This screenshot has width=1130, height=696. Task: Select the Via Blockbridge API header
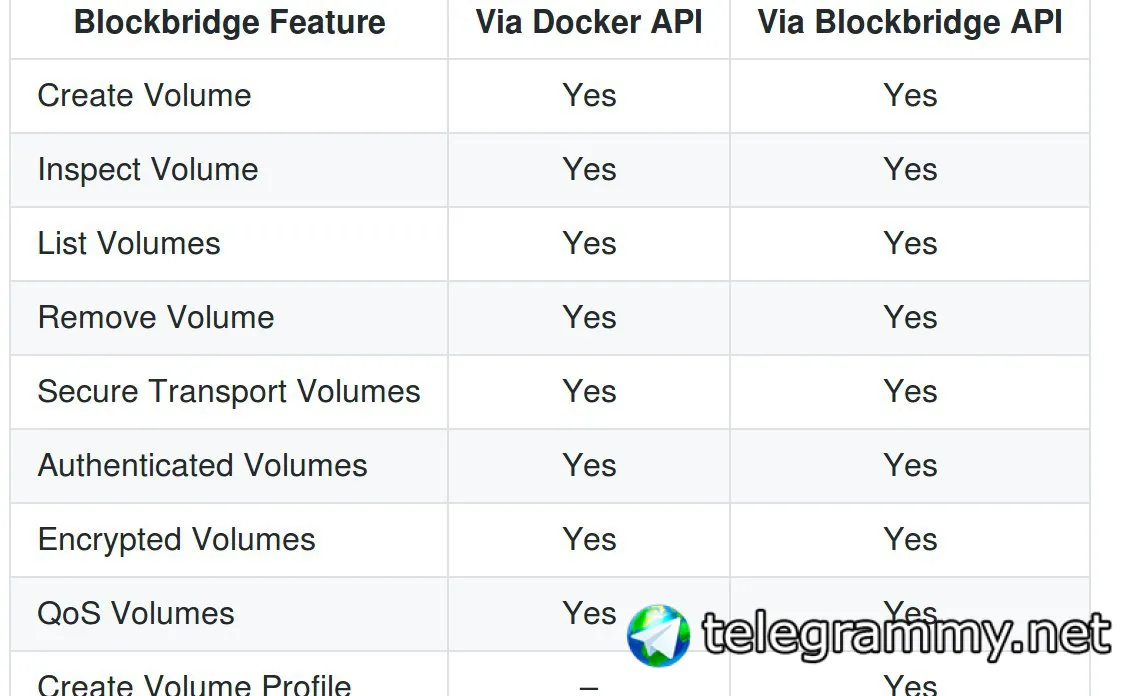click(910, 23)
